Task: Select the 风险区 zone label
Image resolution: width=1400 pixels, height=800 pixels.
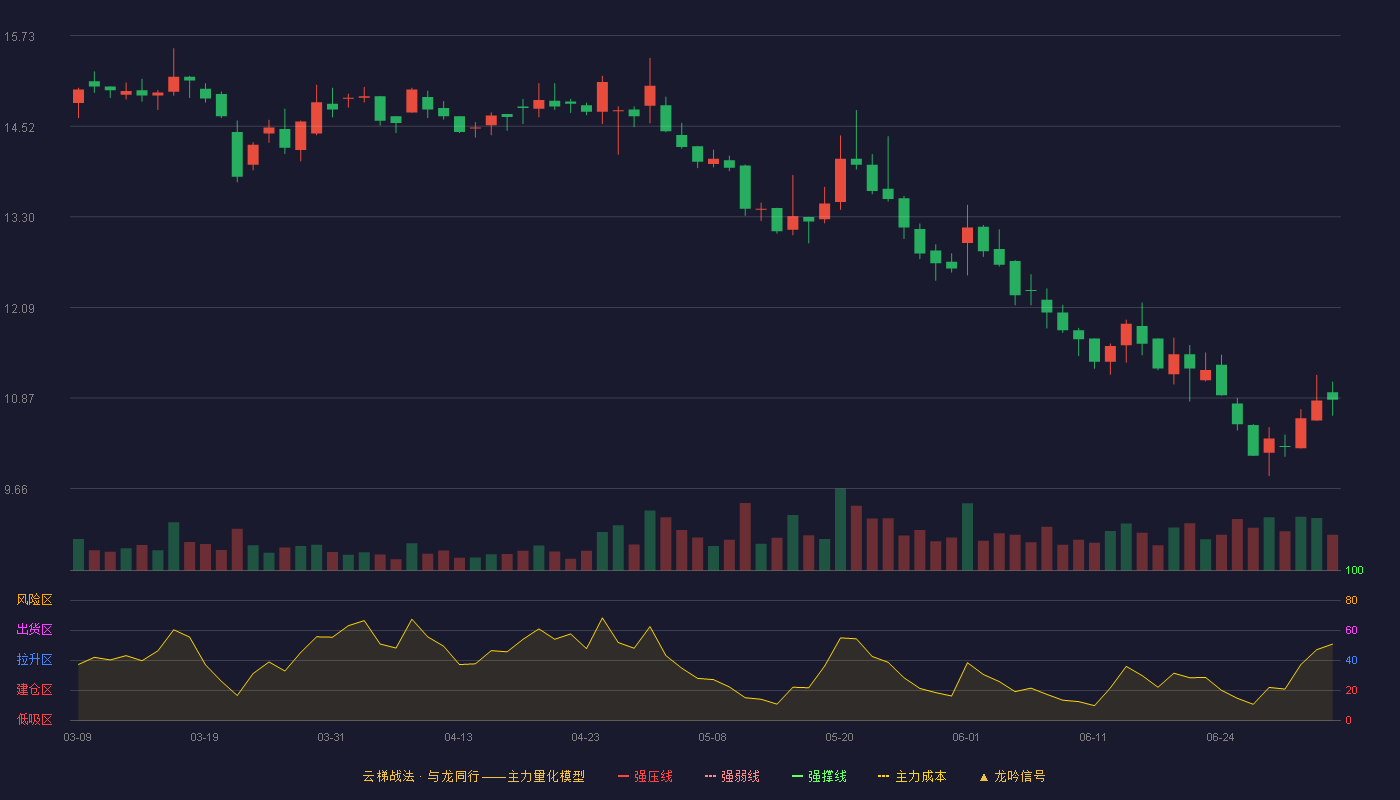Action: click(x=34, y=600)
